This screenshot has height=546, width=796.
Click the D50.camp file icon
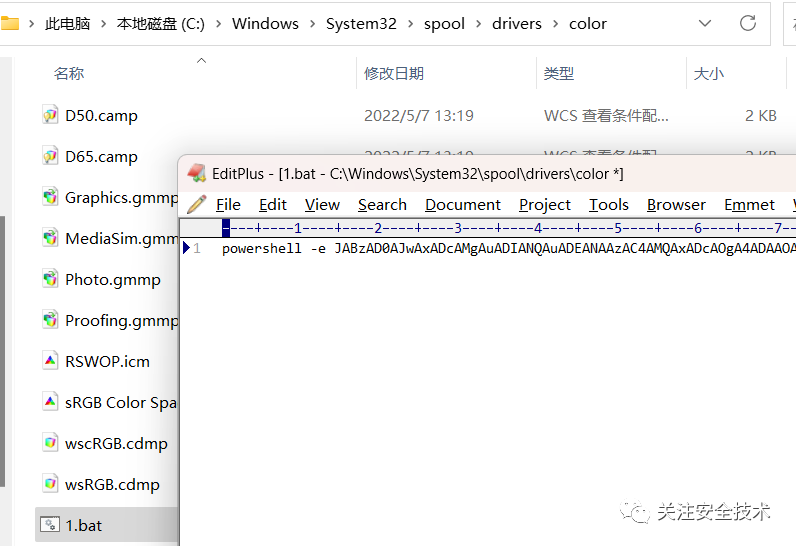50,115
